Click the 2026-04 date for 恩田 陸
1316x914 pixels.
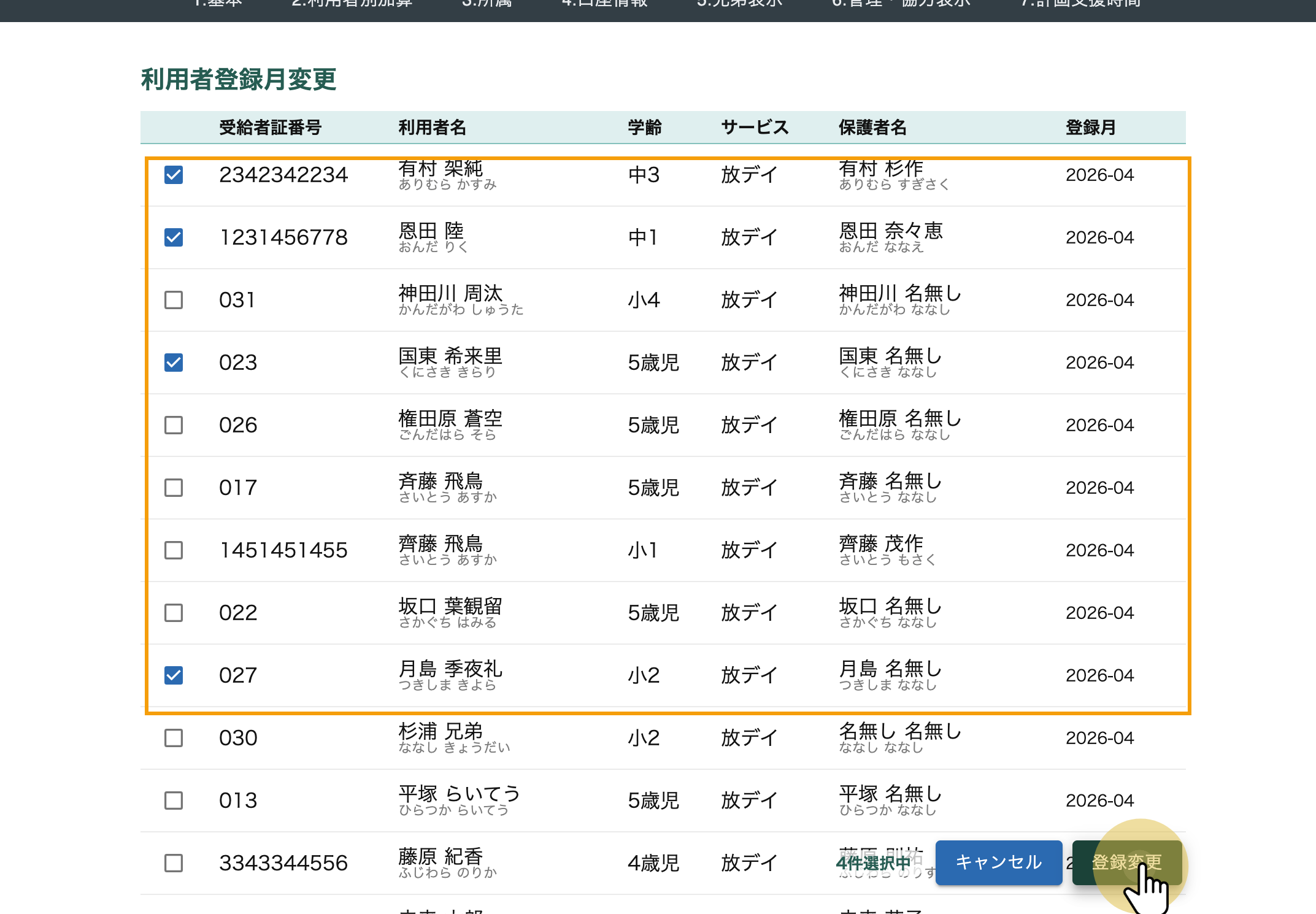pyautogui.click(x=1099, y=237)
